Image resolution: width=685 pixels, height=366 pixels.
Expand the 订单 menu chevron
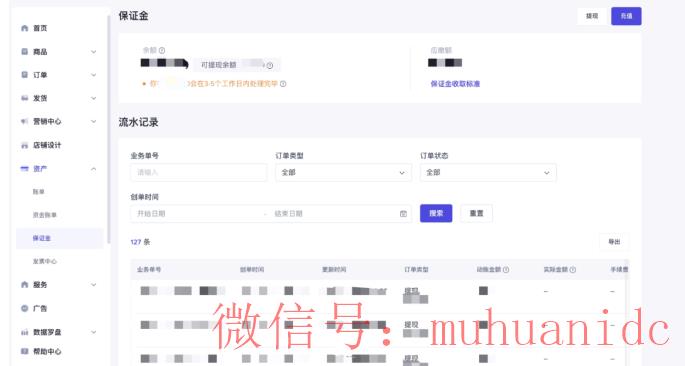(x=93, y=75)
